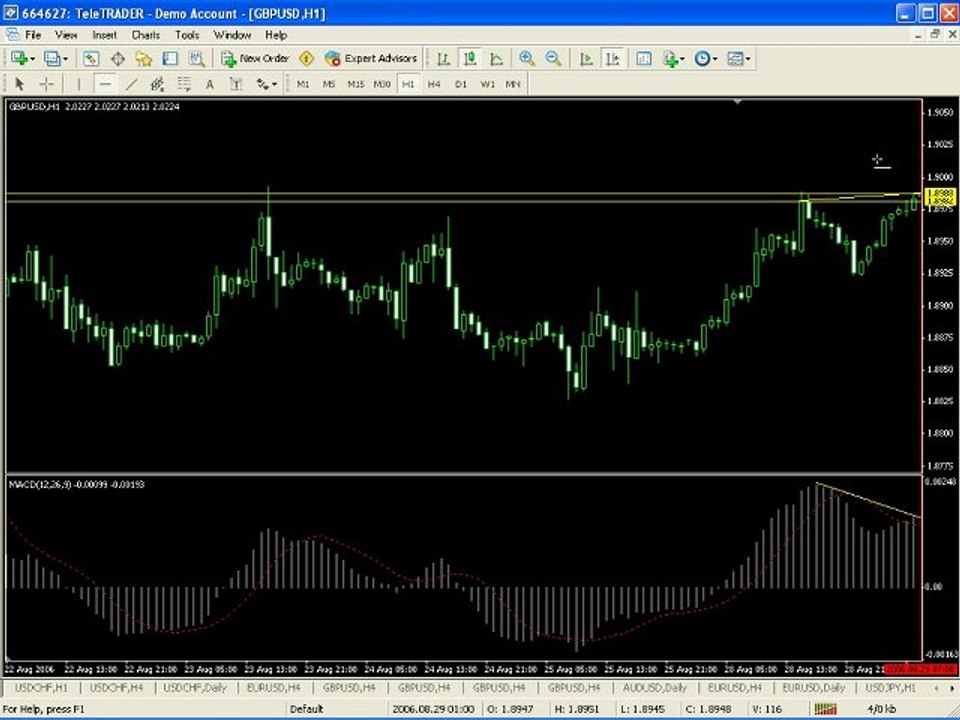Toggle the Market Watch window icon

pos(91,59)
